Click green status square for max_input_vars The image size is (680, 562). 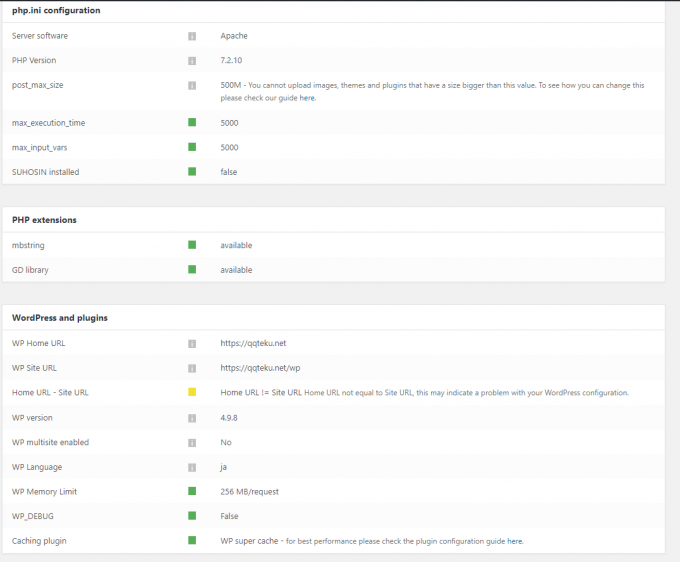pos(192,147)
